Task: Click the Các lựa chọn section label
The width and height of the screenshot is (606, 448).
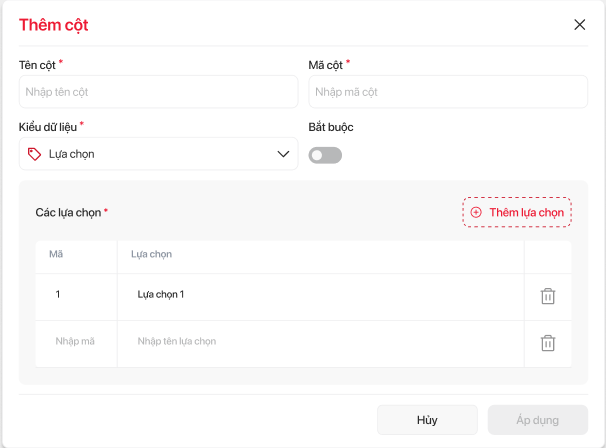Action: click(68, 213)
